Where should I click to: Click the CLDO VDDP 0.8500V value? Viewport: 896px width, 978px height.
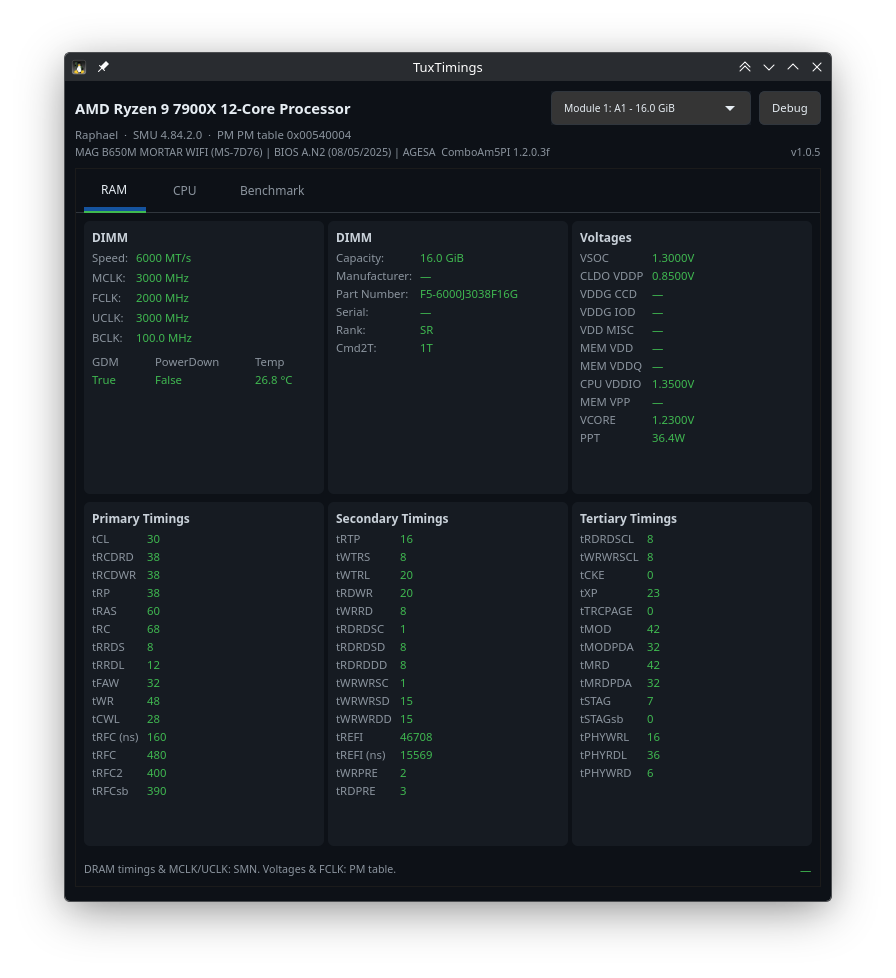click(x=673, y=276)
